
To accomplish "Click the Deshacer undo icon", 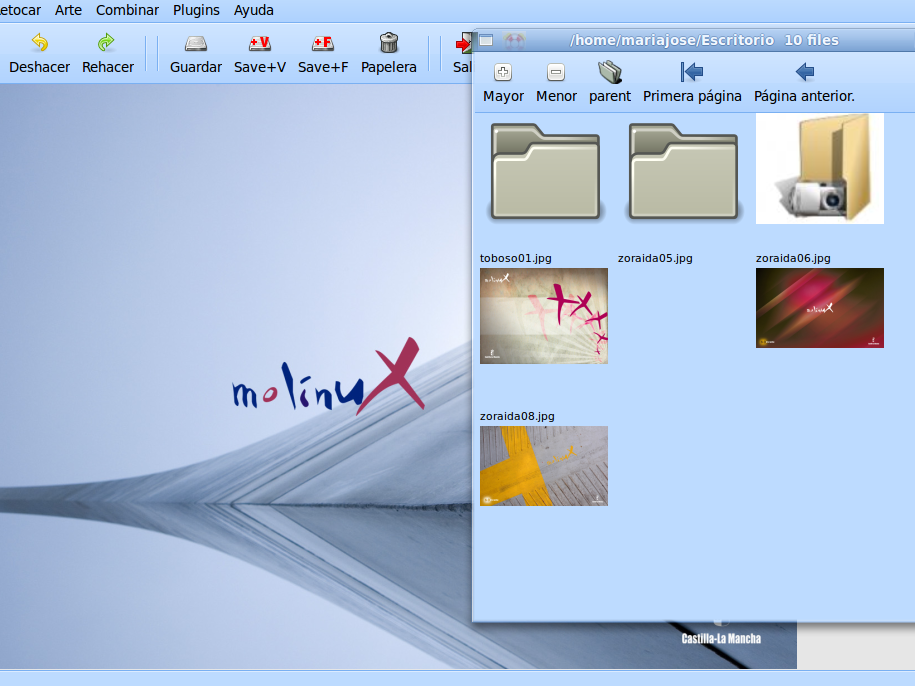I will point(39,43).
